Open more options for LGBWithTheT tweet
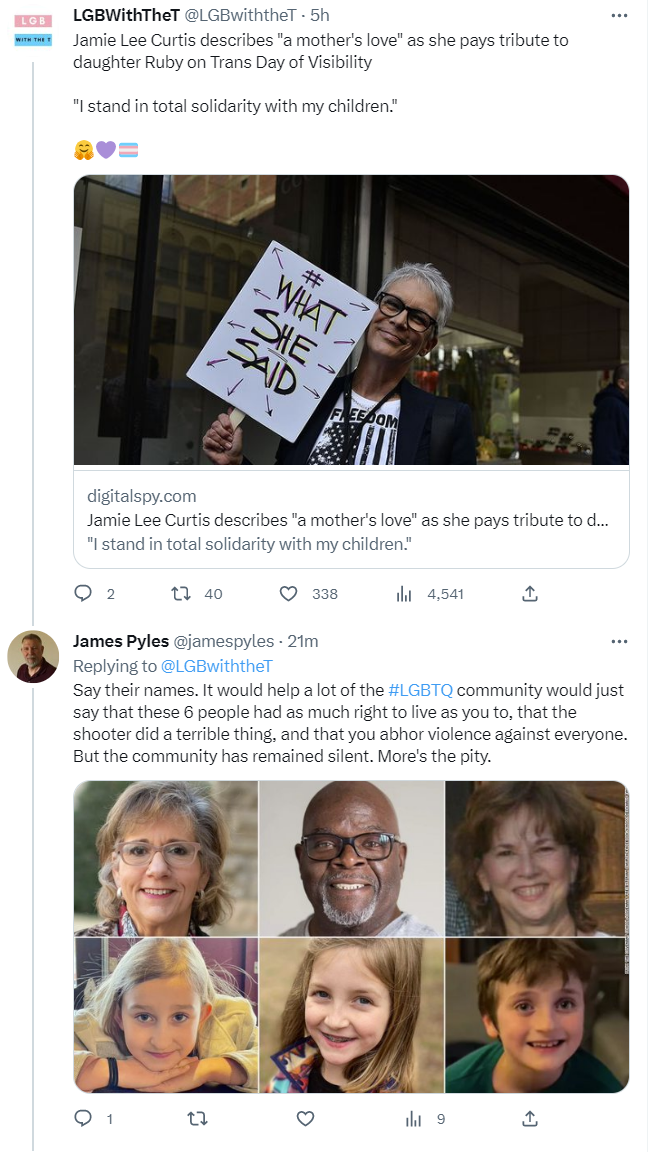Viewport: 665px width, 1152px height. (619, 16)
